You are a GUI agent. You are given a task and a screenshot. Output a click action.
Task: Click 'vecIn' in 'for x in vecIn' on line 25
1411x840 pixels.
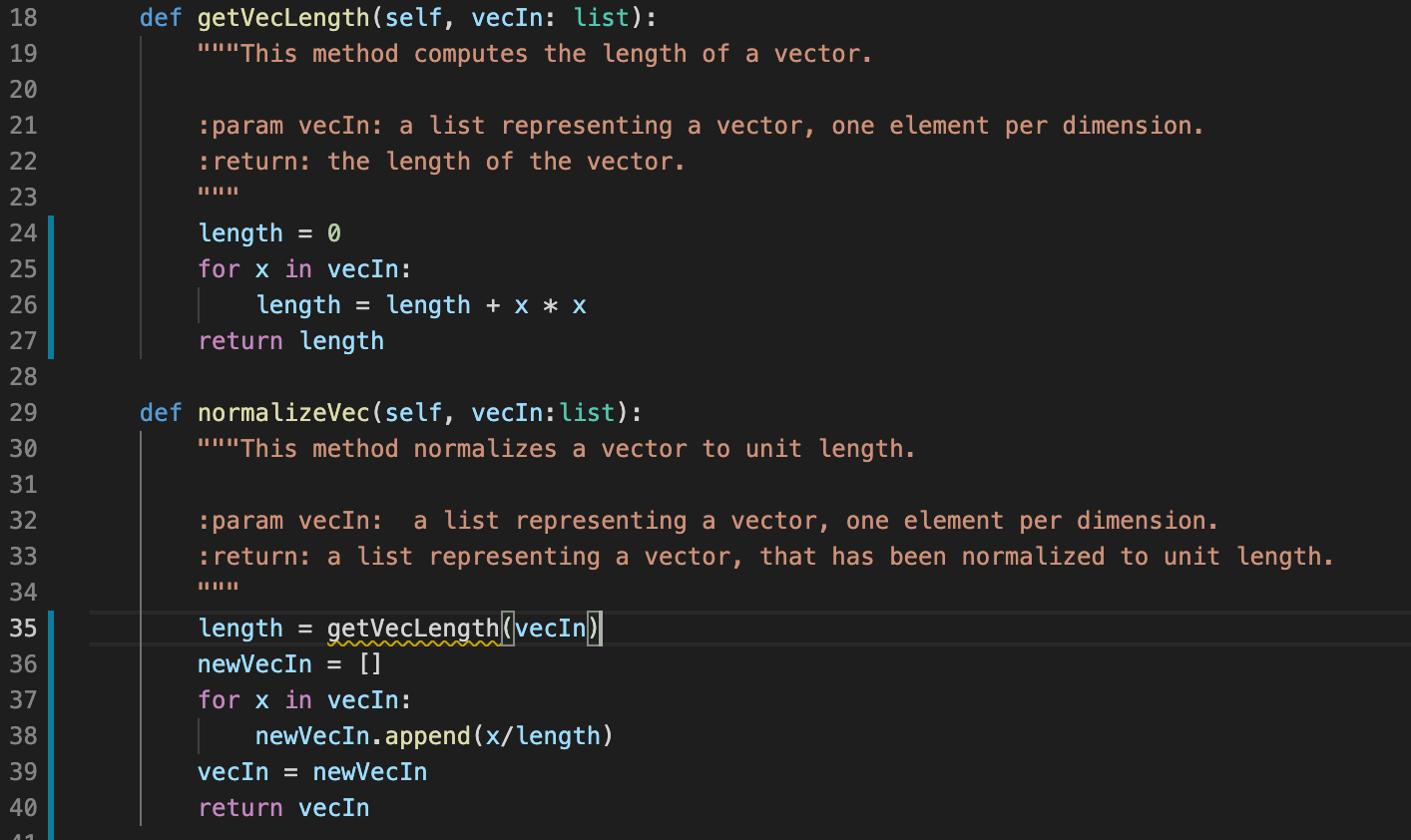click(362, 269)
